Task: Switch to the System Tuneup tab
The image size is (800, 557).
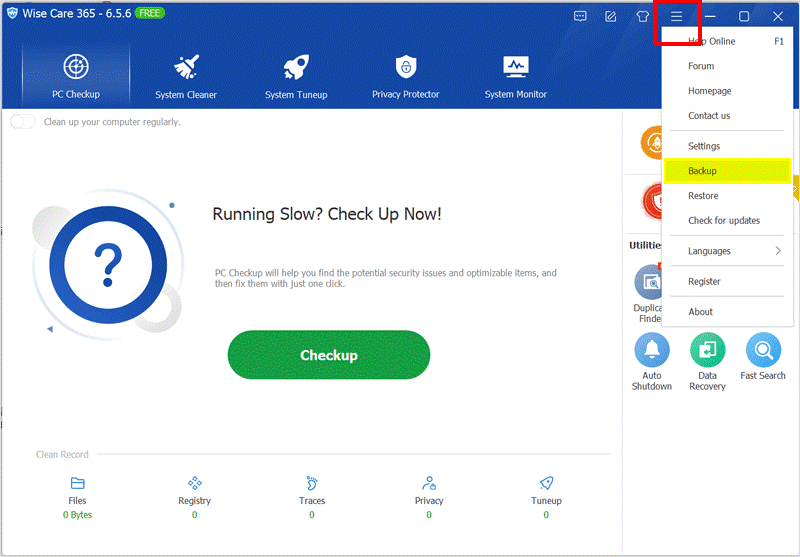Action: coord(296,77)
